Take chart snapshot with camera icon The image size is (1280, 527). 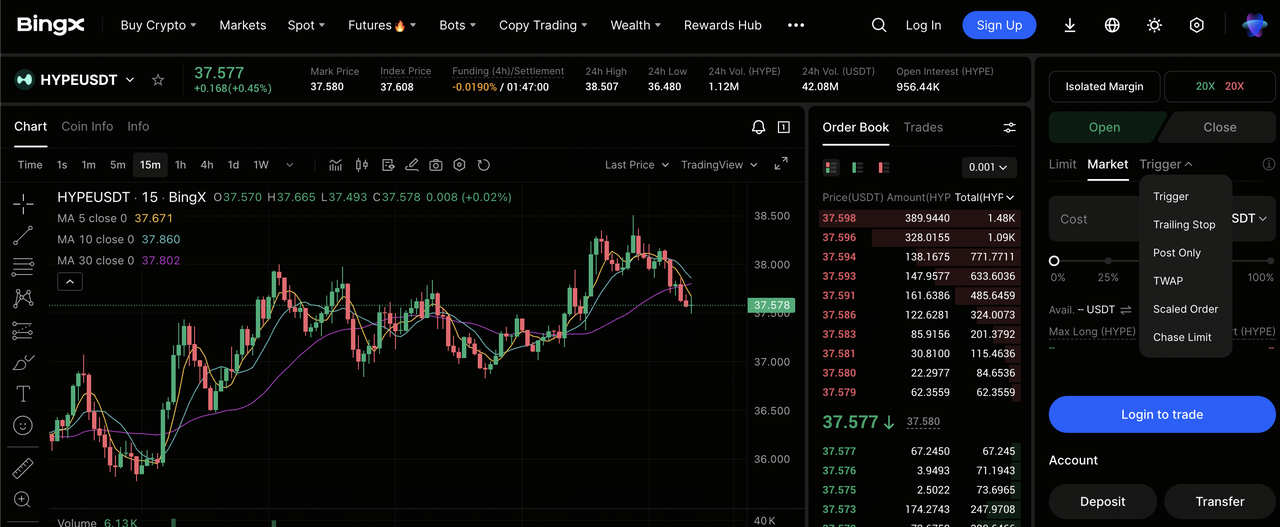(436, 165)
